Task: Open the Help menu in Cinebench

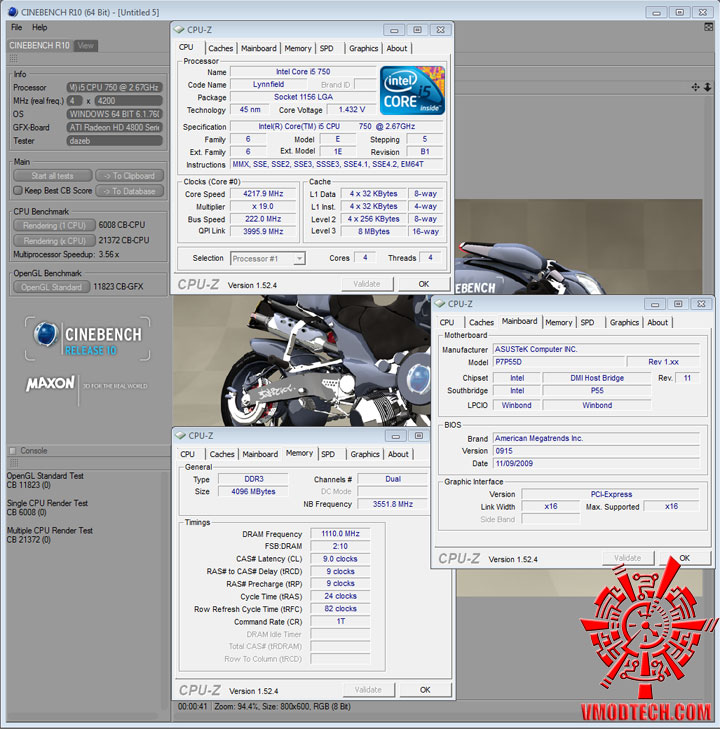Action: (40, 27)
